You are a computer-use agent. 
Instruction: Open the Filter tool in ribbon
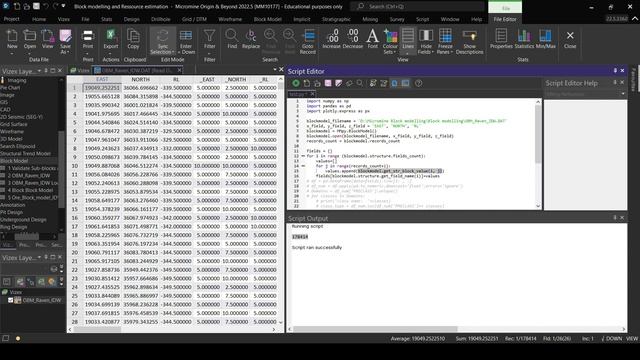[209, 41]
